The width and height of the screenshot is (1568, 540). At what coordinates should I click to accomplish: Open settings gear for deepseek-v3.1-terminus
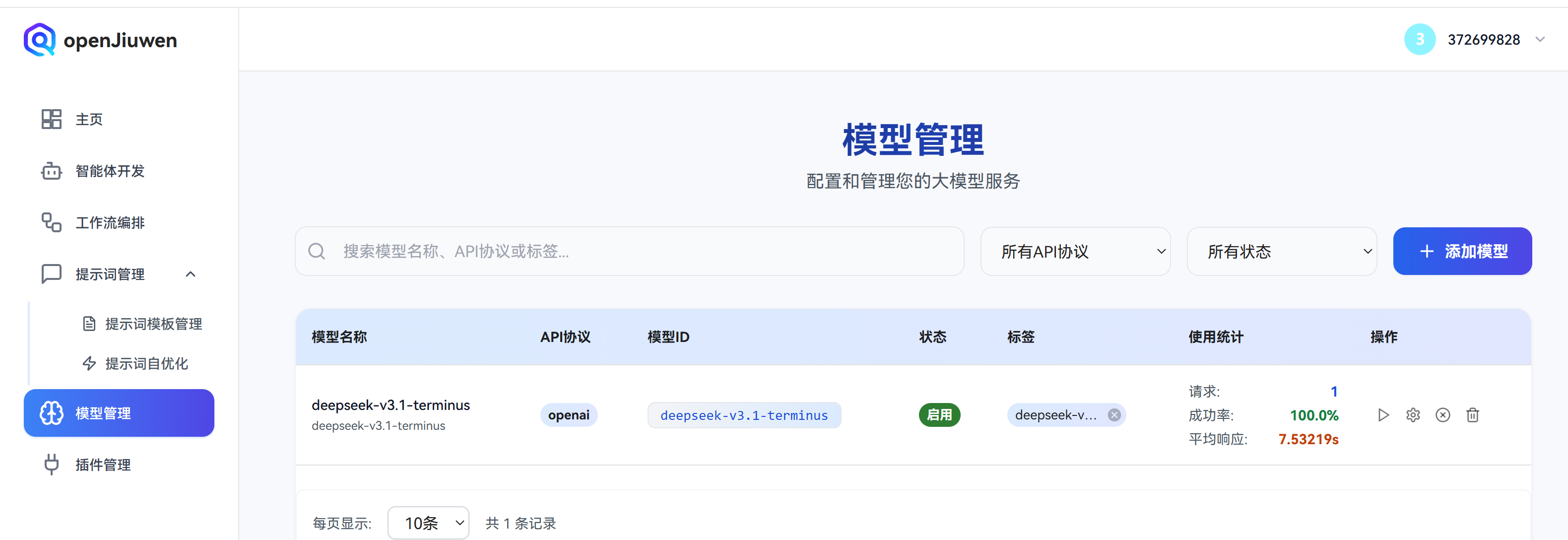click(1413, 415)
